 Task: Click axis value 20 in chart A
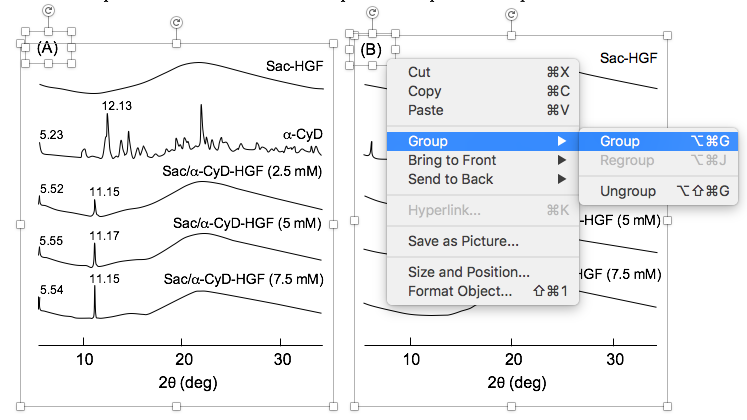click(x=184, y=360)
